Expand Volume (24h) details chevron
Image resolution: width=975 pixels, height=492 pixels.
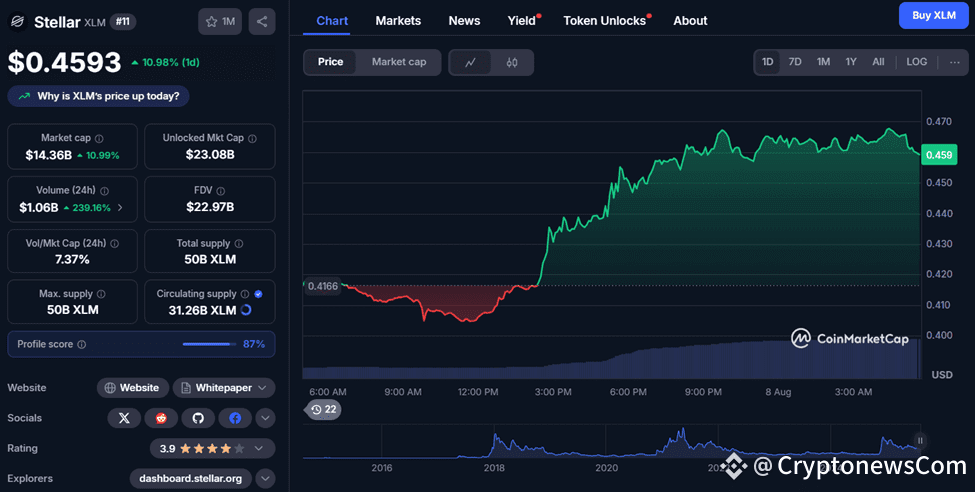click(x=120, y=208)
